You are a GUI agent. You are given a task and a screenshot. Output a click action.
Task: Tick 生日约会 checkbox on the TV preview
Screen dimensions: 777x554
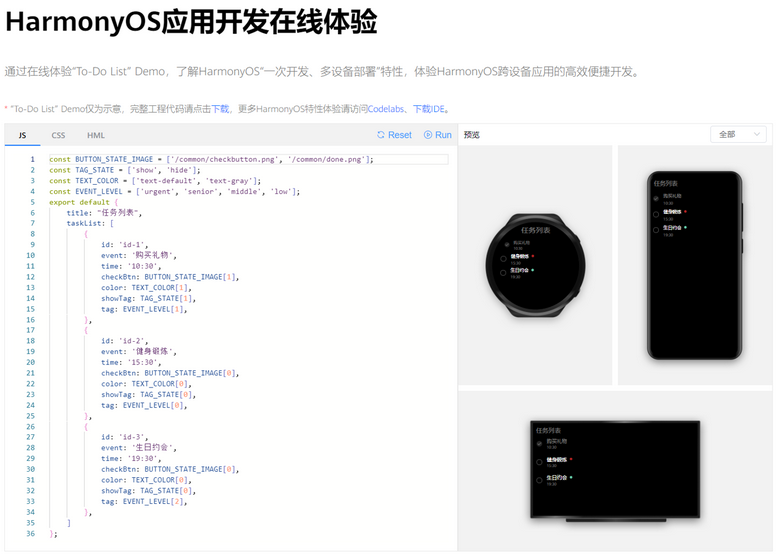click(x=540, y=480)
